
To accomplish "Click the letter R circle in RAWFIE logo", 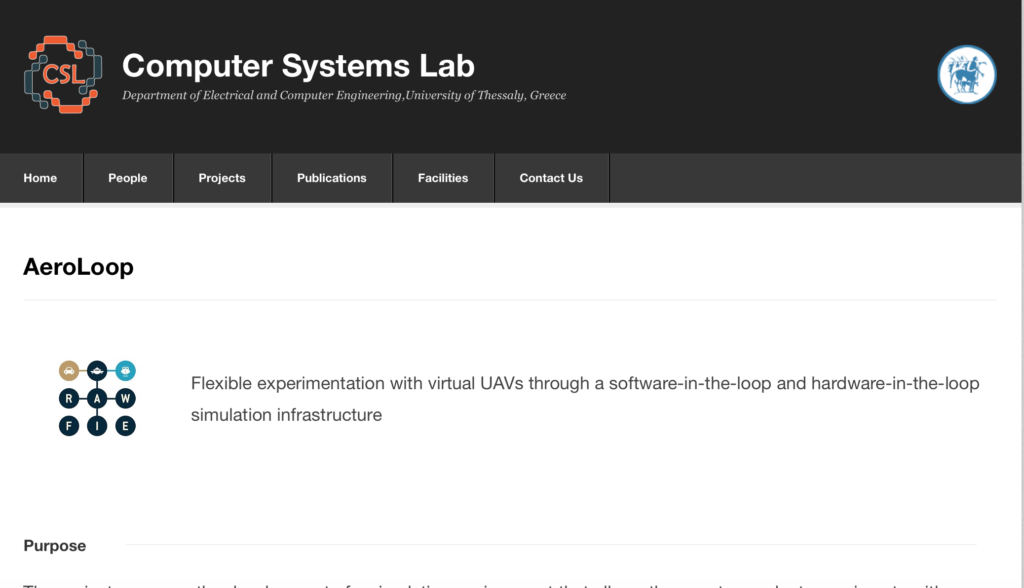I will [x=69, y=399].
